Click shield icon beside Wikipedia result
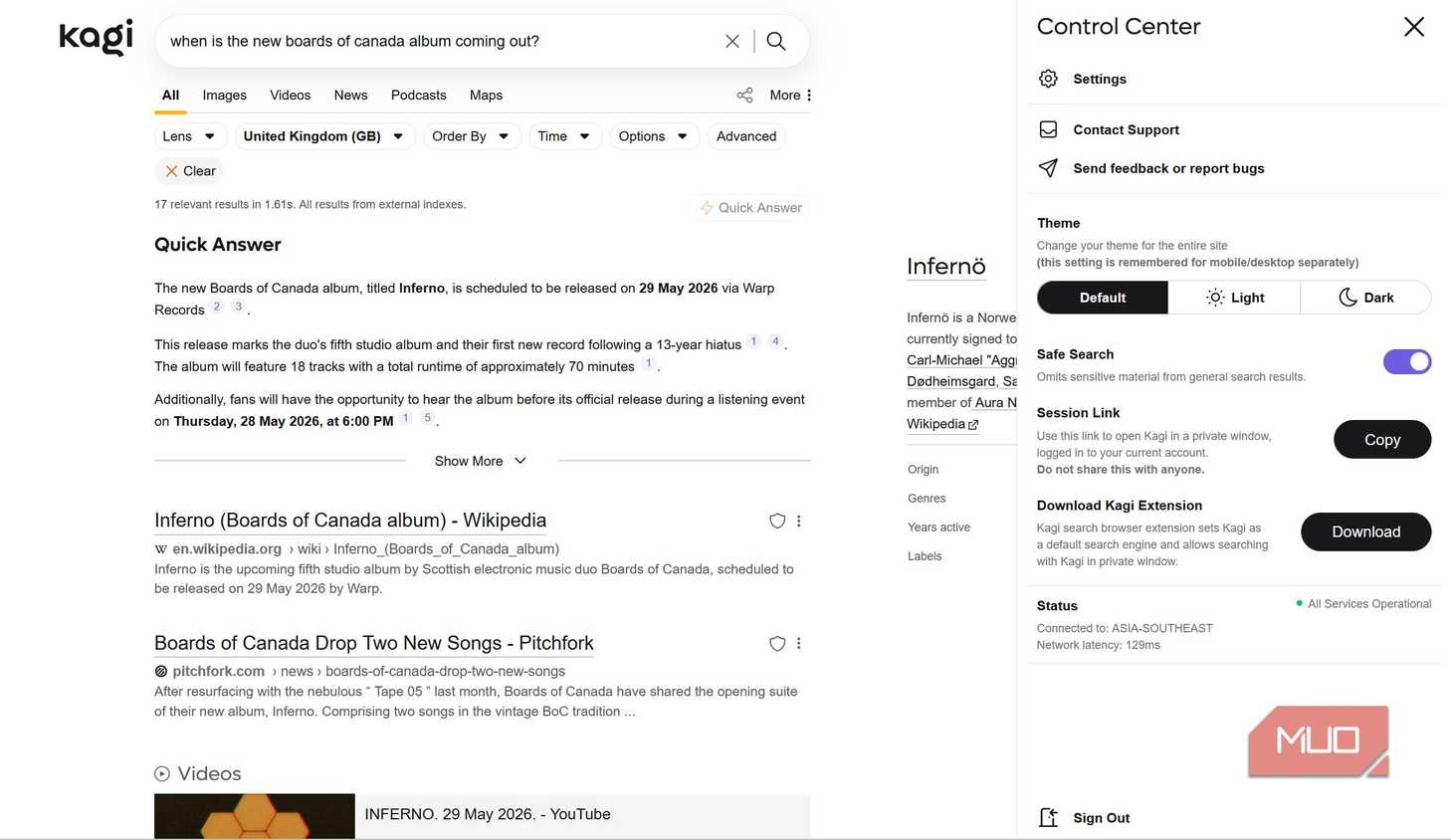Image resolution: width=1451 pixels, height=840 pixels. point(777,521)
